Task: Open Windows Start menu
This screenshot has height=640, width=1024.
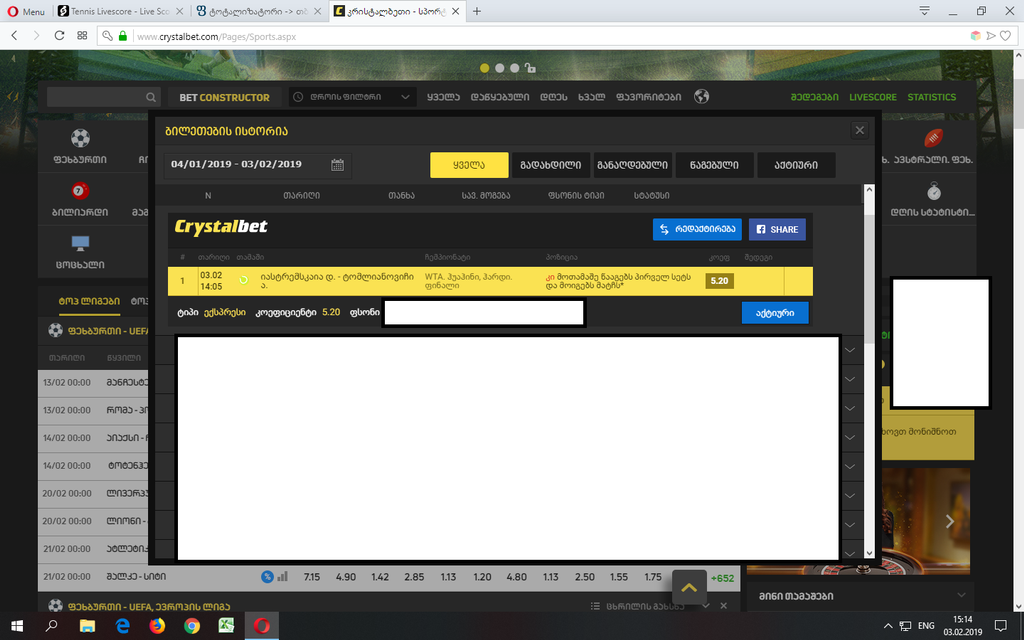Action: tap(17, 626)
